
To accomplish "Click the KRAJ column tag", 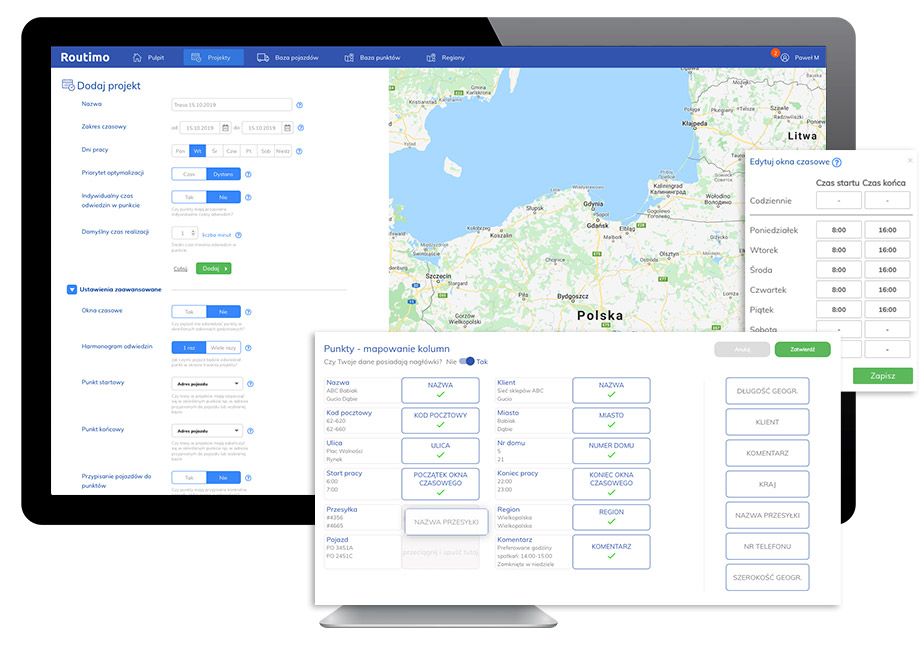I will [767, 484].
